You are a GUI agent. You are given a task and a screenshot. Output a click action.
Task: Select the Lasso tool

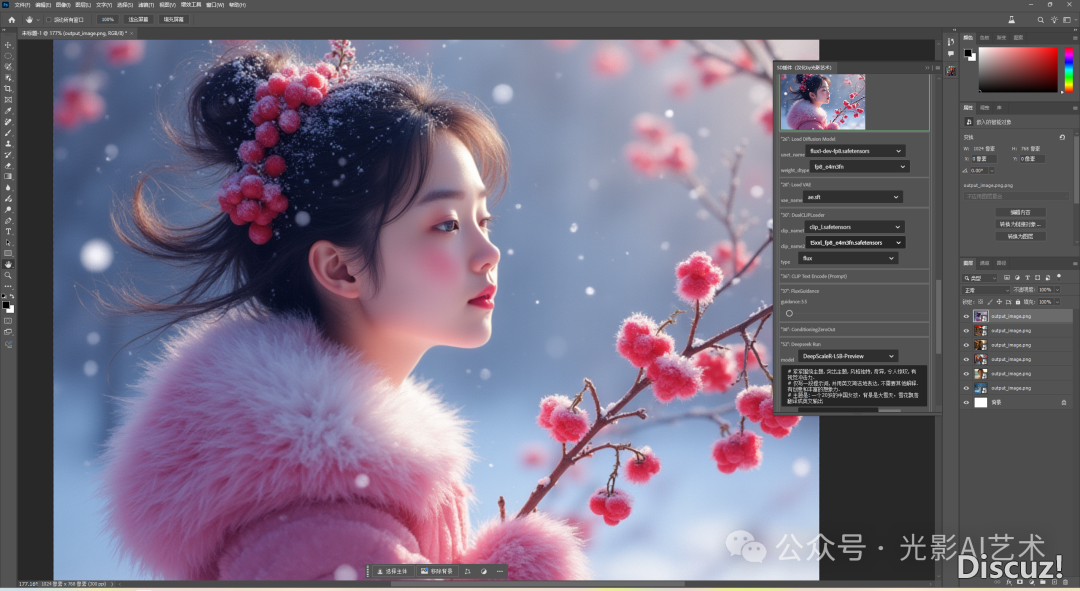point(8,67)
